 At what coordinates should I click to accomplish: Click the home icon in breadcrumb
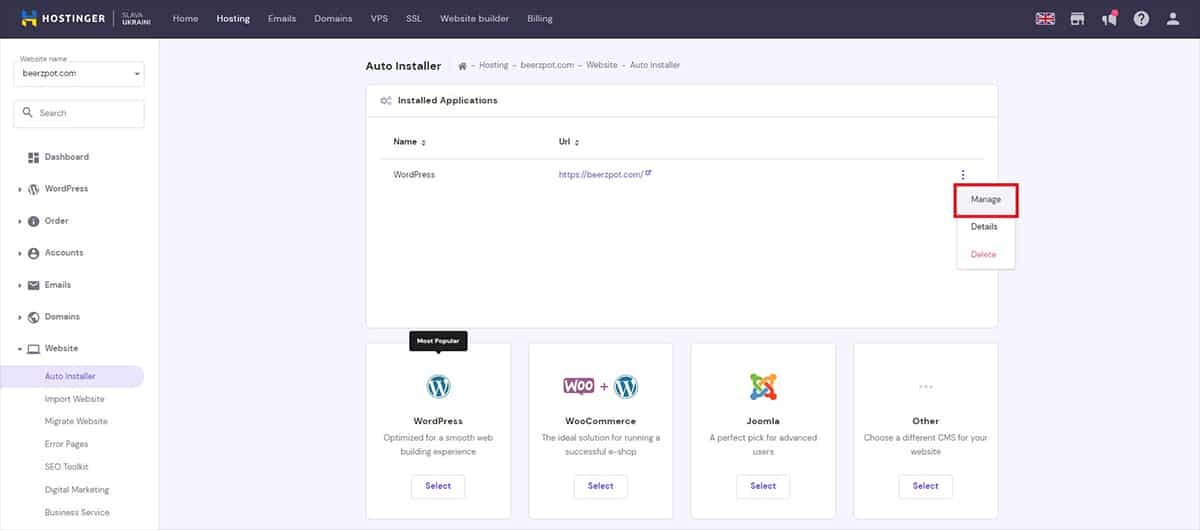462,66
